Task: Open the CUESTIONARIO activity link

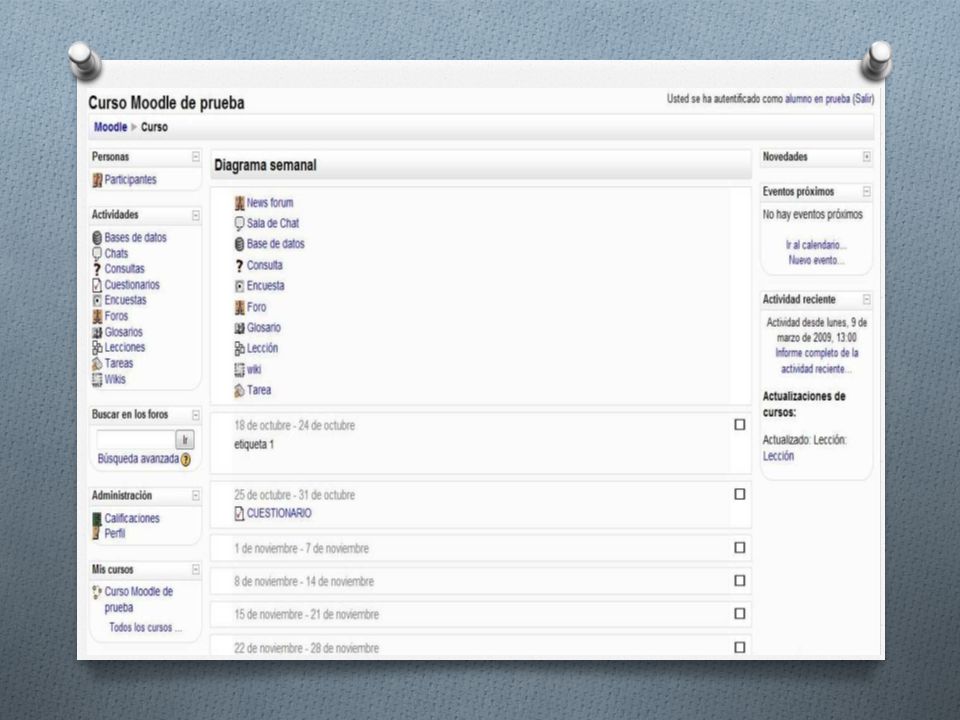Action: coord(279,514)
